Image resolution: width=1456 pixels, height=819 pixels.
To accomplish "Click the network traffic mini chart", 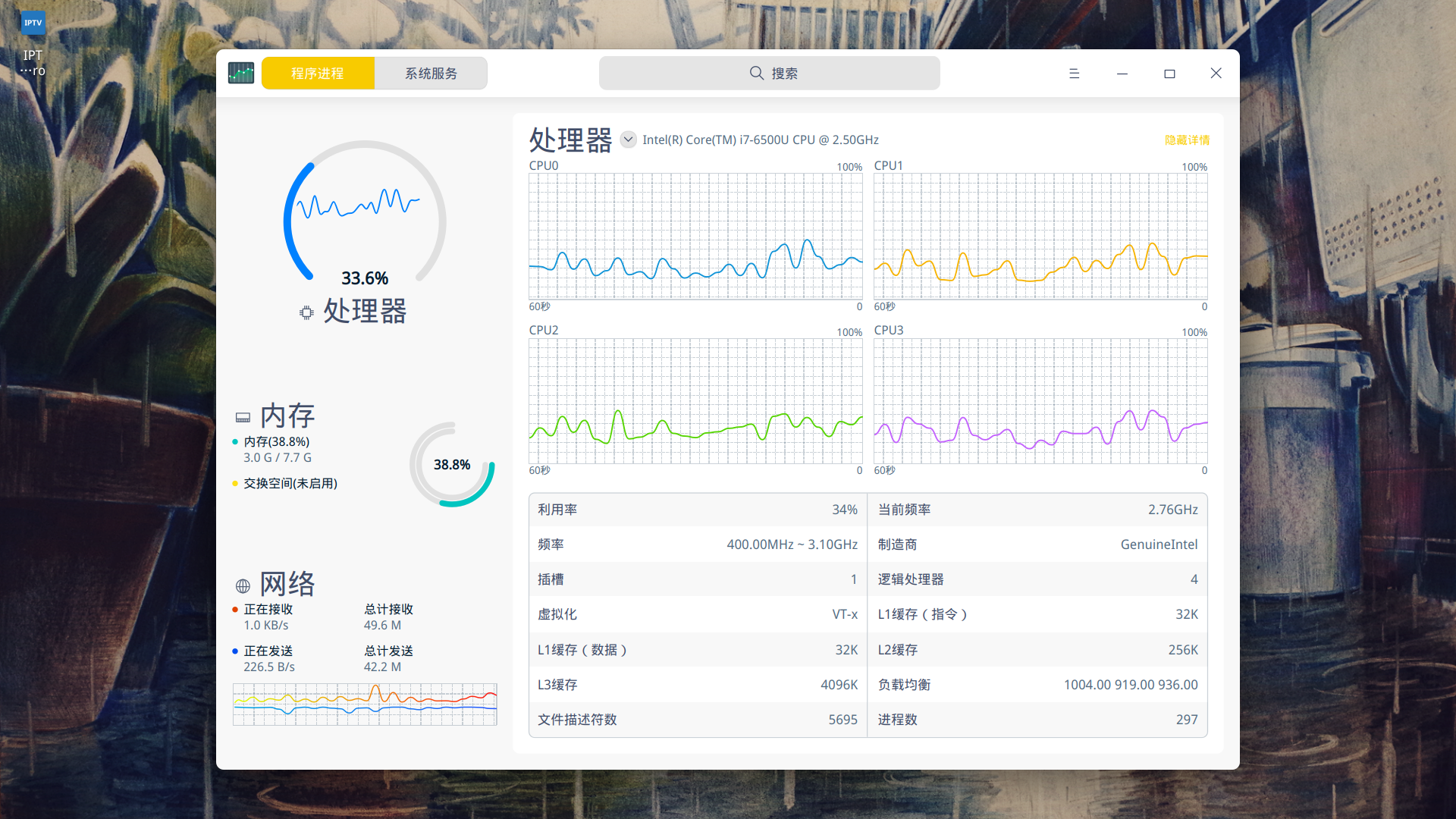I will [365, 704].
